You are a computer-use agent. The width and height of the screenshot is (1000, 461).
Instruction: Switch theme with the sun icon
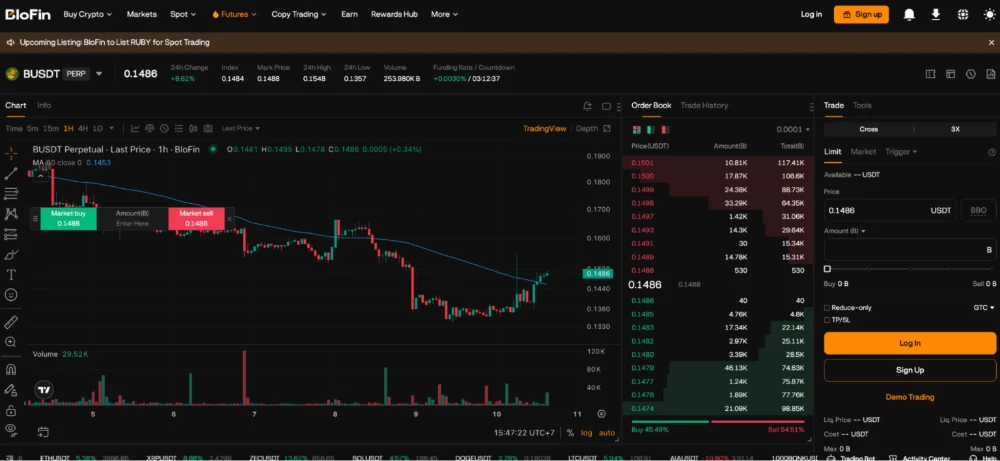point(987,15)
